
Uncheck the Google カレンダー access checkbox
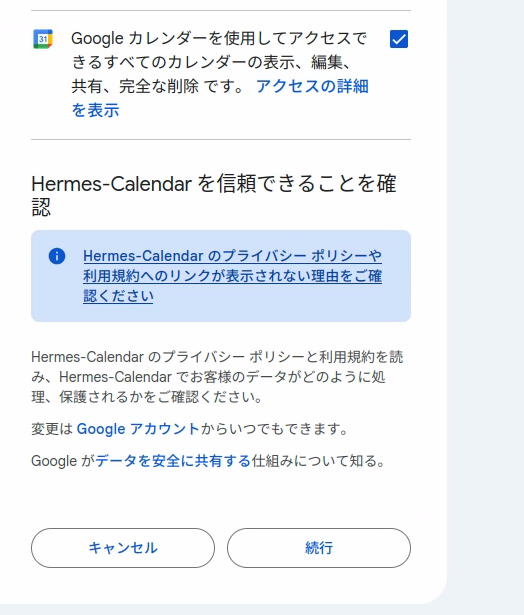[399, 39]
